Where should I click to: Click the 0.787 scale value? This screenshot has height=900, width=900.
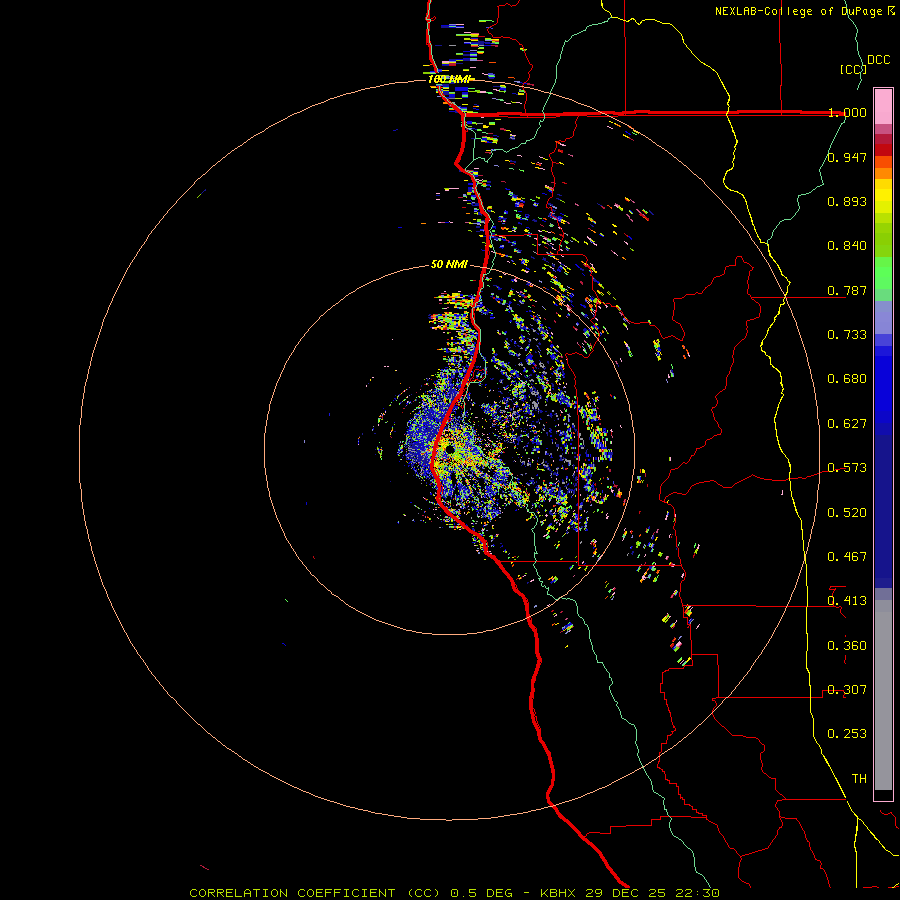(847, 290)
